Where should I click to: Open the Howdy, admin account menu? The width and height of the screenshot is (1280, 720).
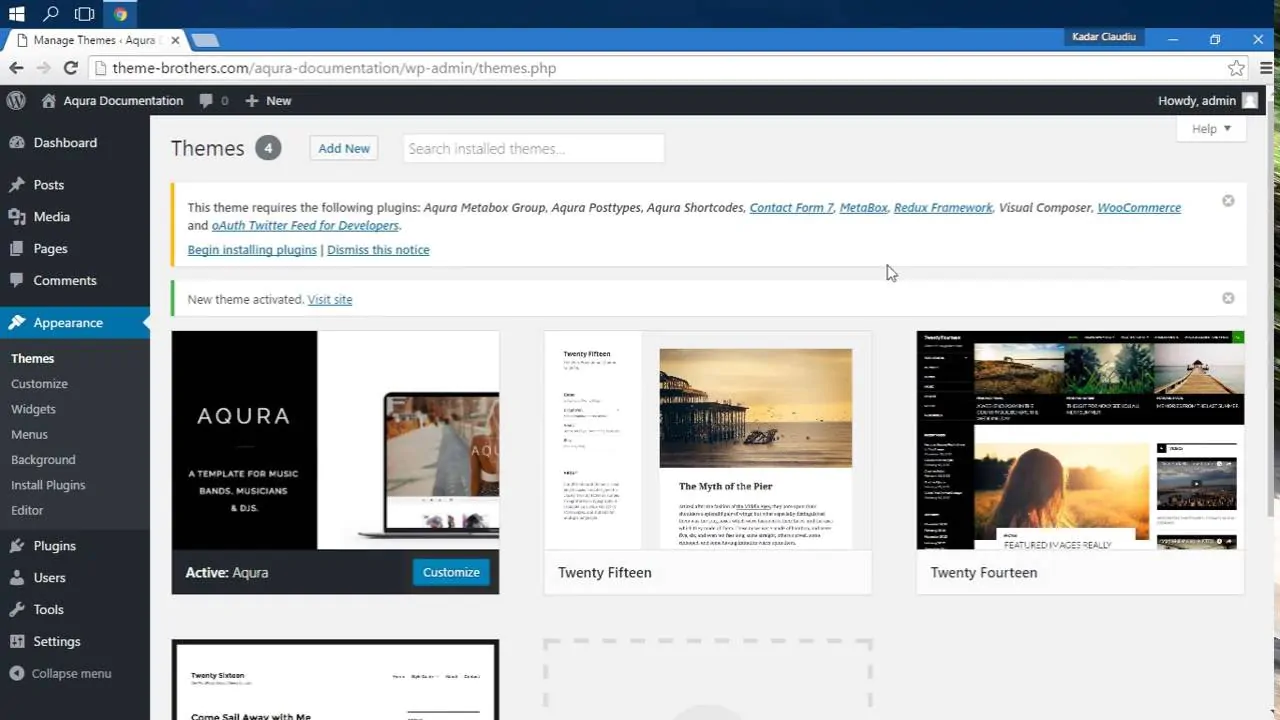[x=1208, y=100]
